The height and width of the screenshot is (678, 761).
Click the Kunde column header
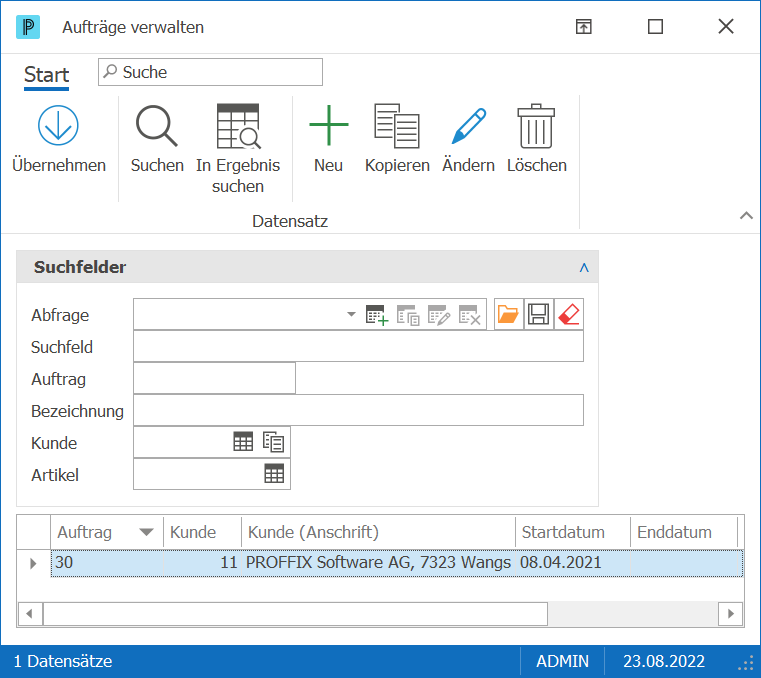pyautogui.click(x=202, y=532)
